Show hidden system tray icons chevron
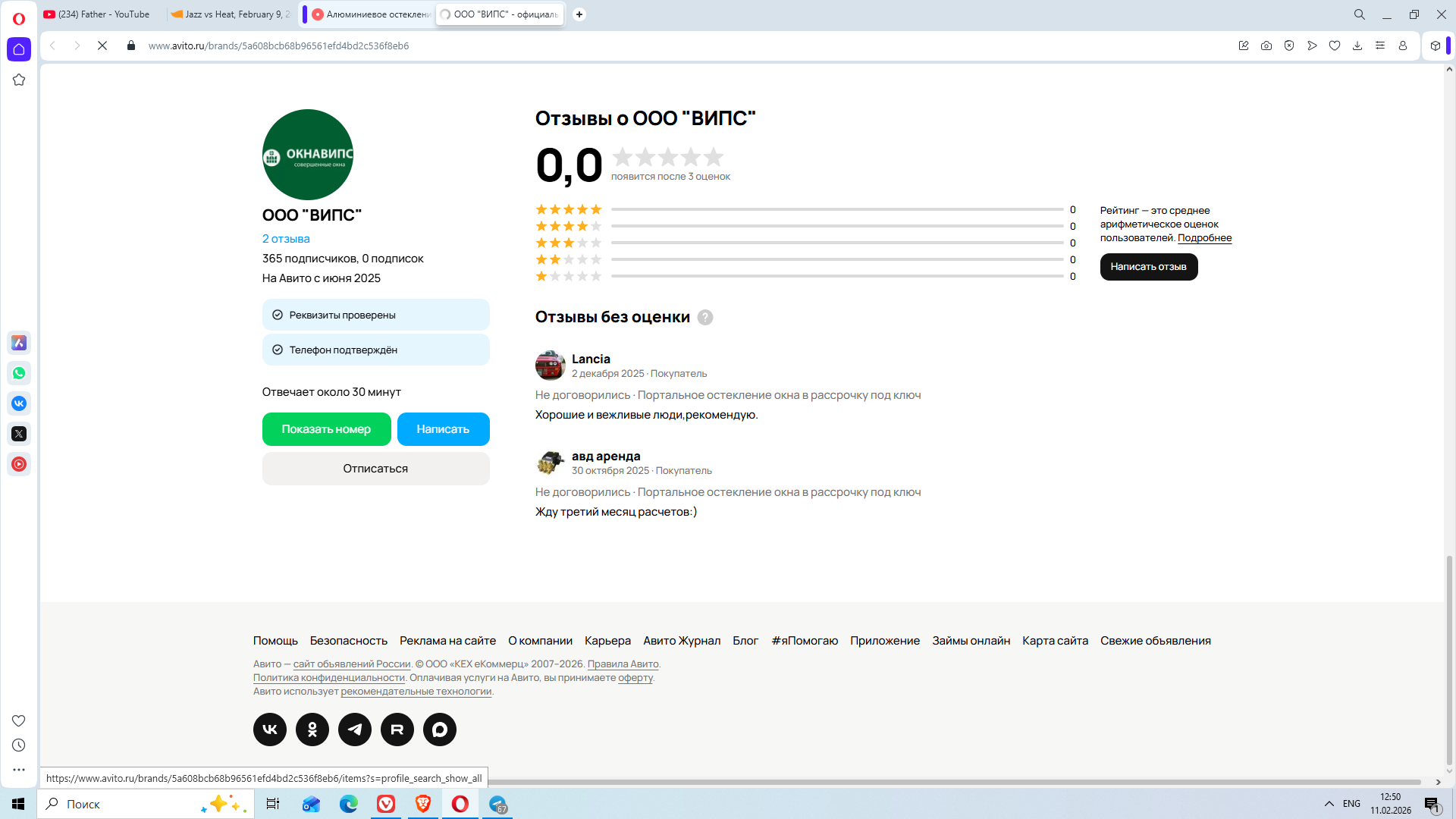 pos(1329,804)
